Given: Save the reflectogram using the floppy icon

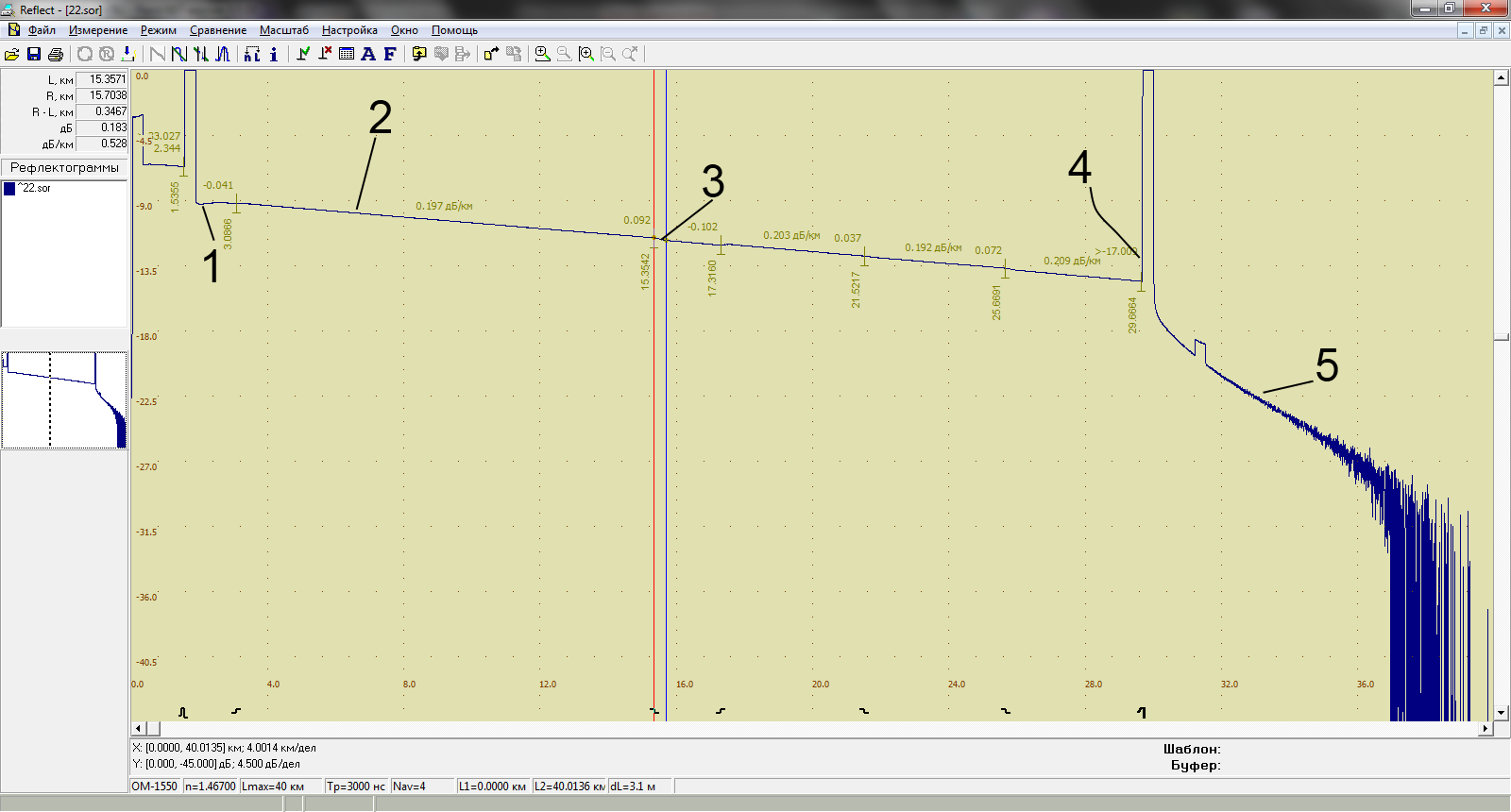Looking at the screenshot, I should coord(34,54).
